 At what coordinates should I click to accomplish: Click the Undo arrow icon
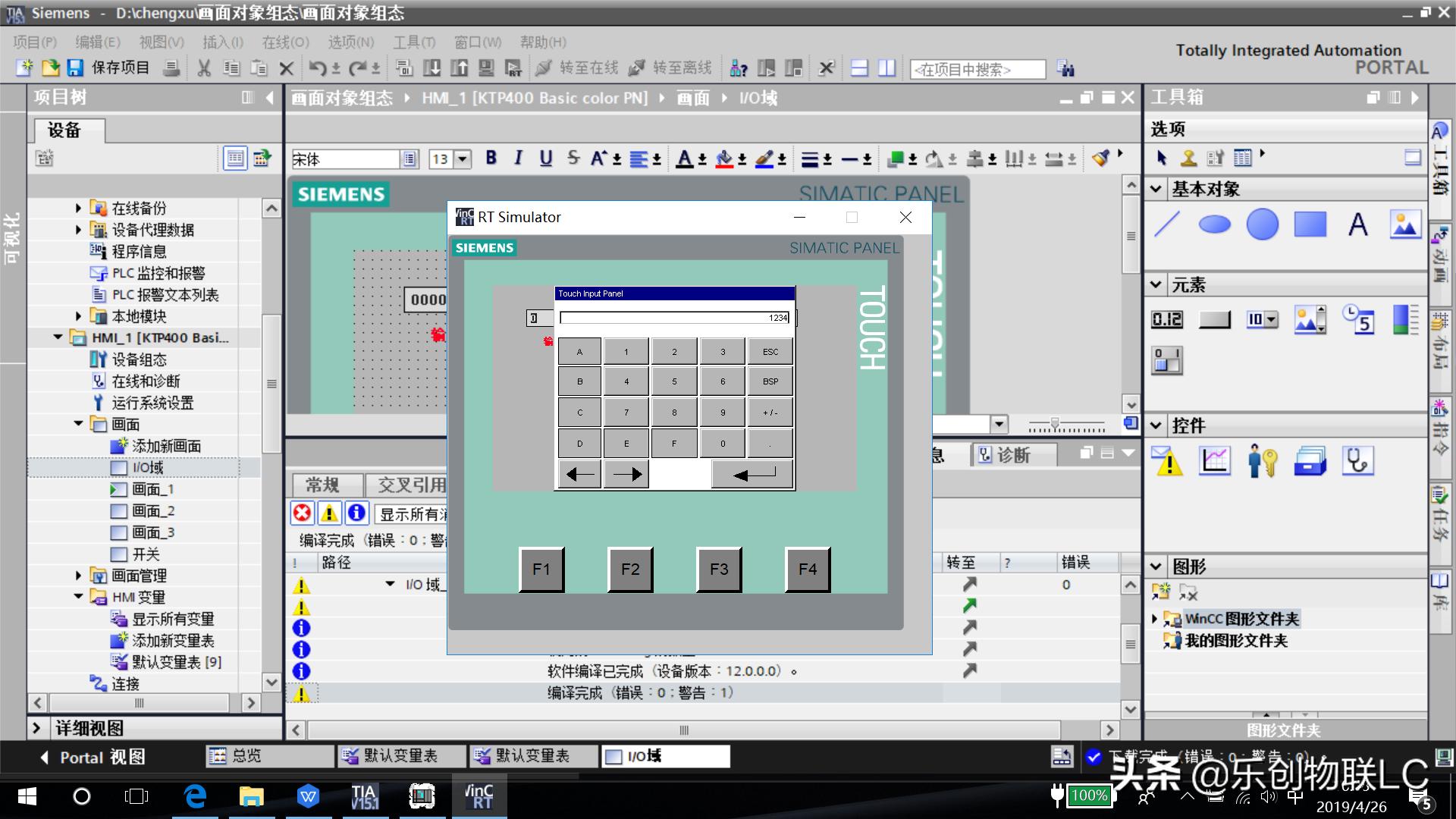click(317, 68)
